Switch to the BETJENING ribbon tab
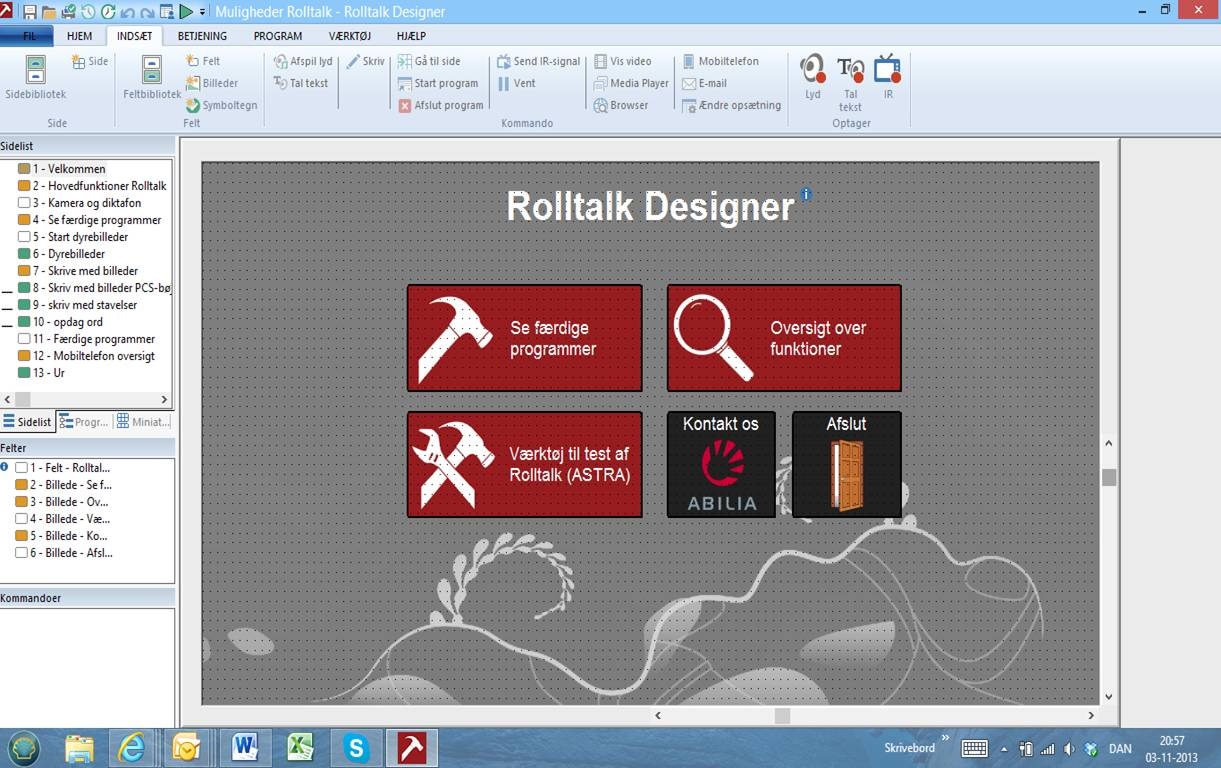The width and height of the screenshot is (1221, 768). (202, 36)
